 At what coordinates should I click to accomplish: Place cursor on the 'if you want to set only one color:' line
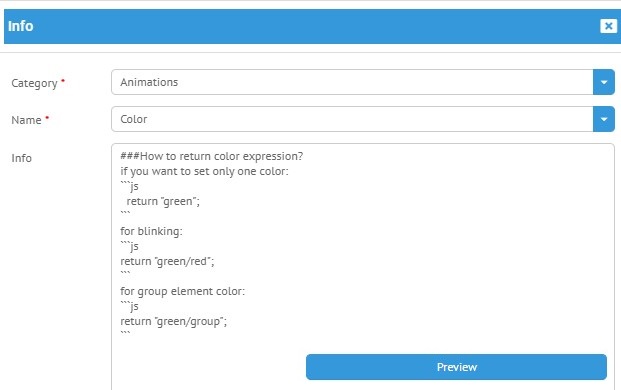pos(204,171)
